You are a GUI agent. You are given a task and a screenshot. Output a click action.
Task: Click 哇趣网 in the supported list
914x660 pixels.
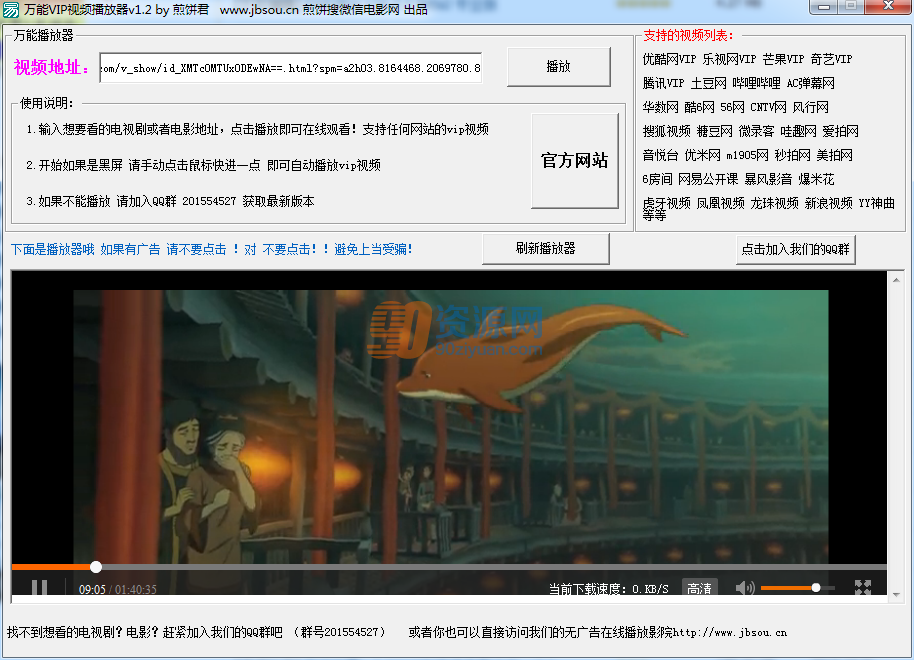pos(799,131)
